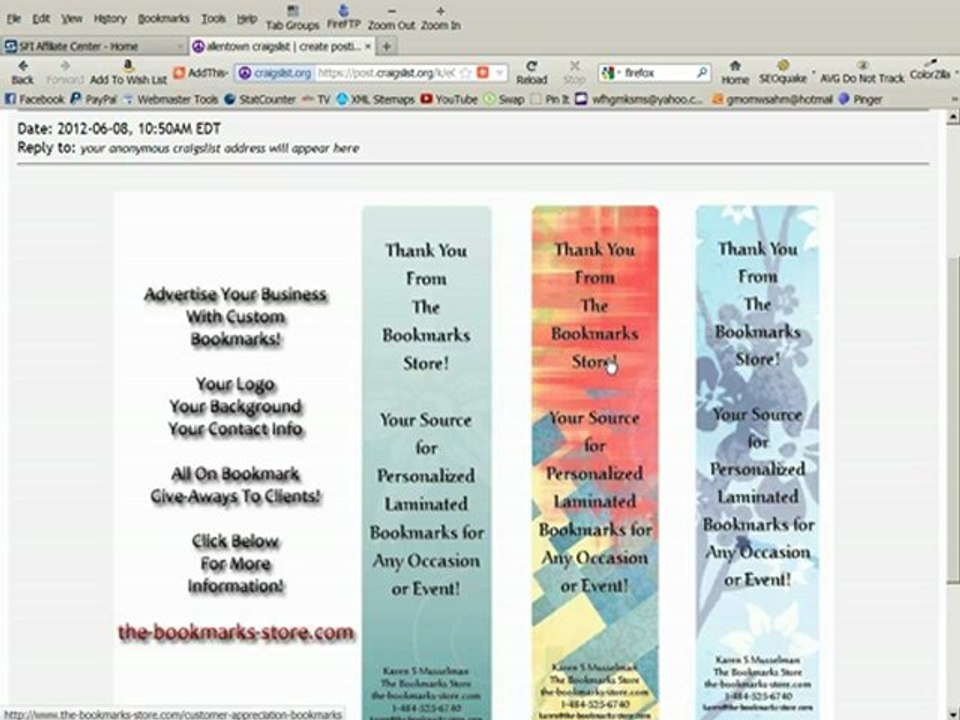Click the Back navigation arrow
This screenshot has height=720, width=960.
click(x=23, y=66)
